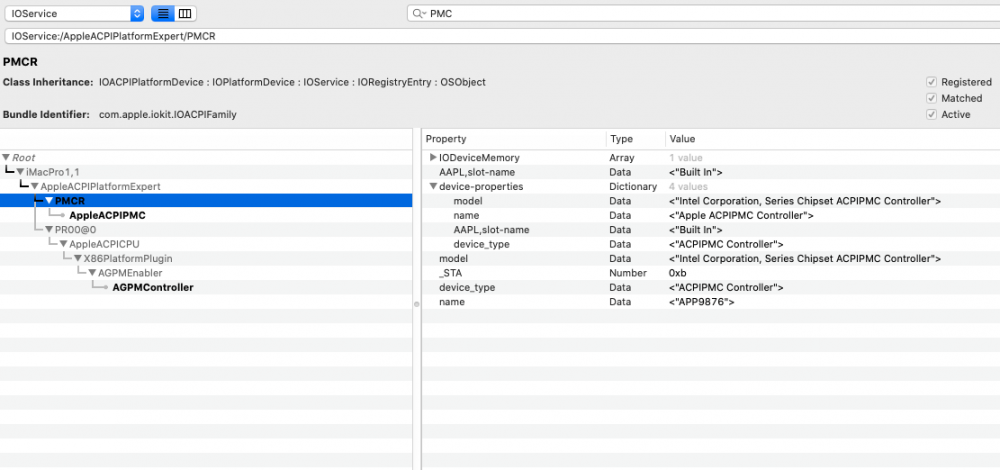Viewport: 1000px width, 470px height.
Task: Collapse the device-properties dictionary
Action: tap(433, 187)
